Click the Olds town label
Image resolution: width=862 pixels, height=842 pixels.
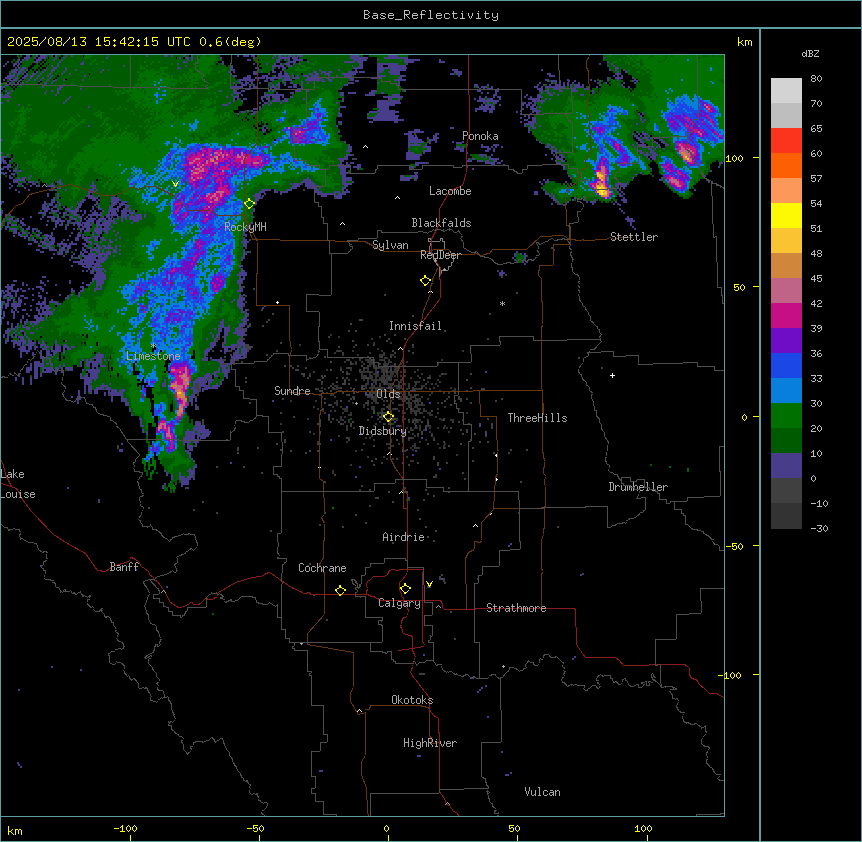[x=388, y=394]
